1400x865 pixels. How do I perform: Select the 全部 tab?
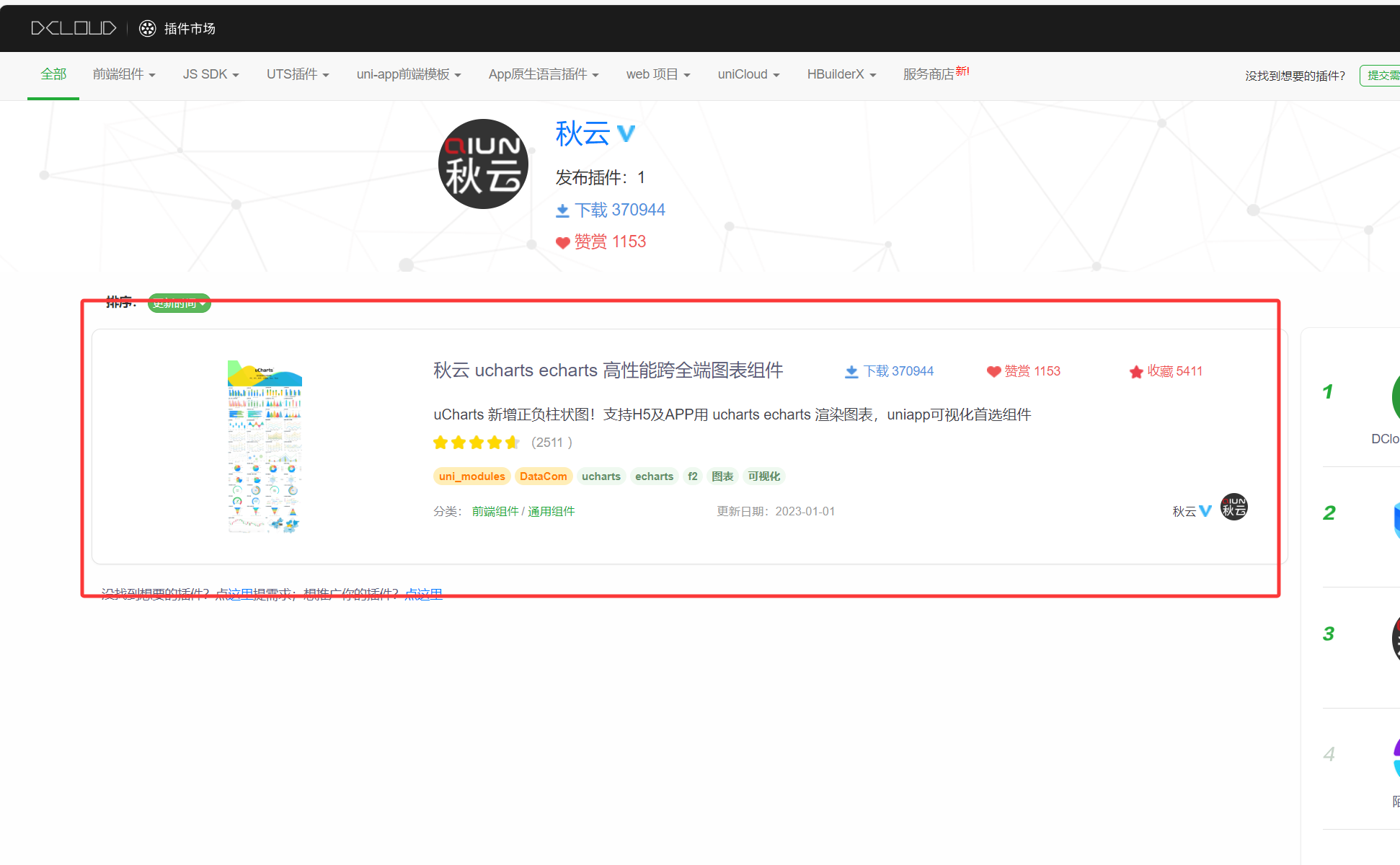coord(53,74)
